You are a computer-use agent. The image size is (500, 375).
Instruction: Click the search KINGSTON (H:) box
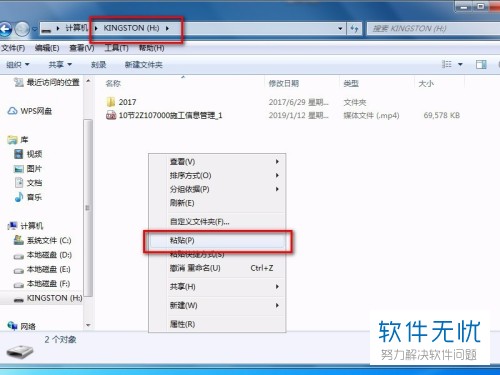pyautogui.click(x=433, y=29)
